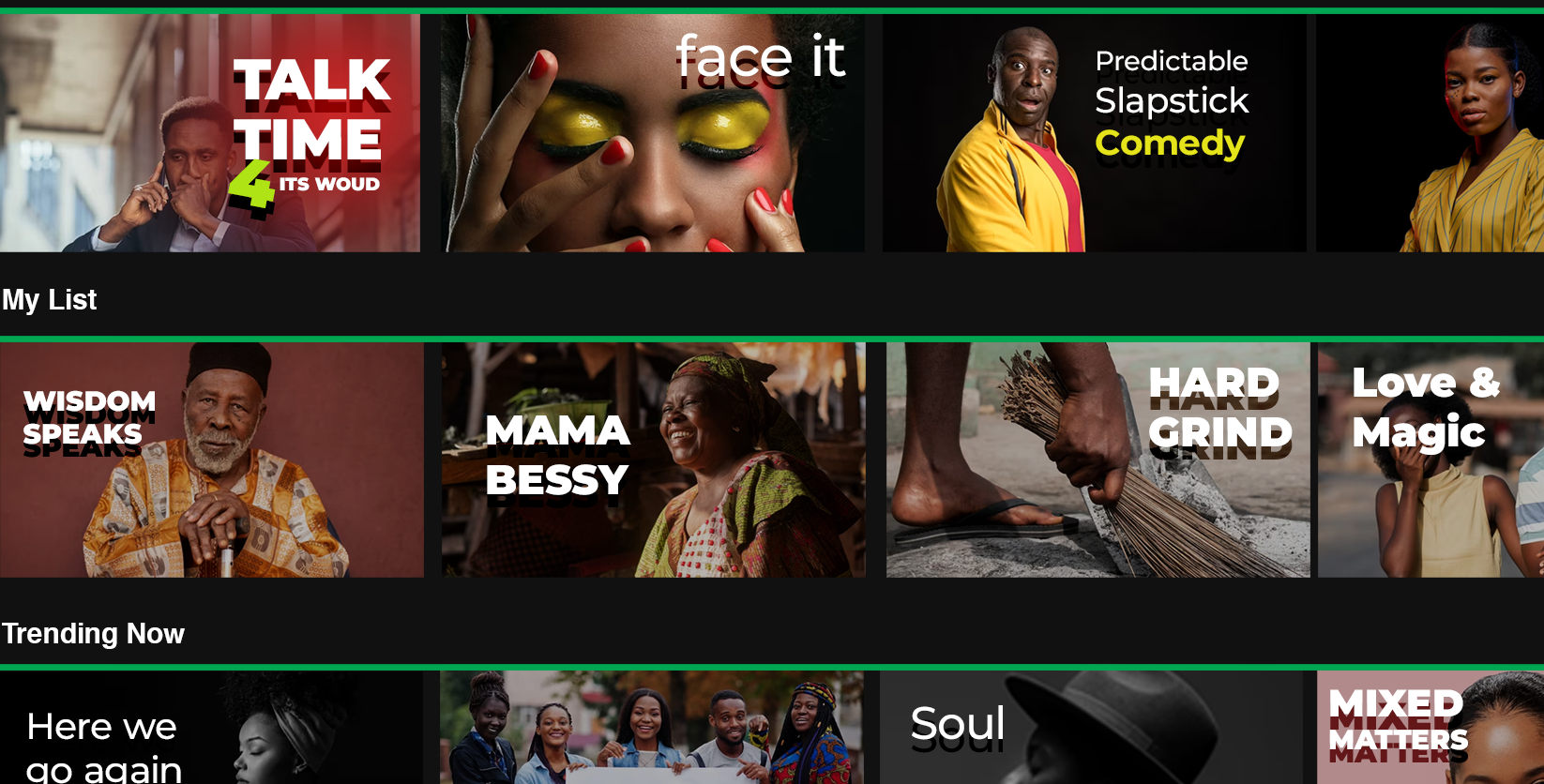Open the Hard Grind thumbnail
This screenshot has height=784, width=1544.
[x=1098, y=460]
